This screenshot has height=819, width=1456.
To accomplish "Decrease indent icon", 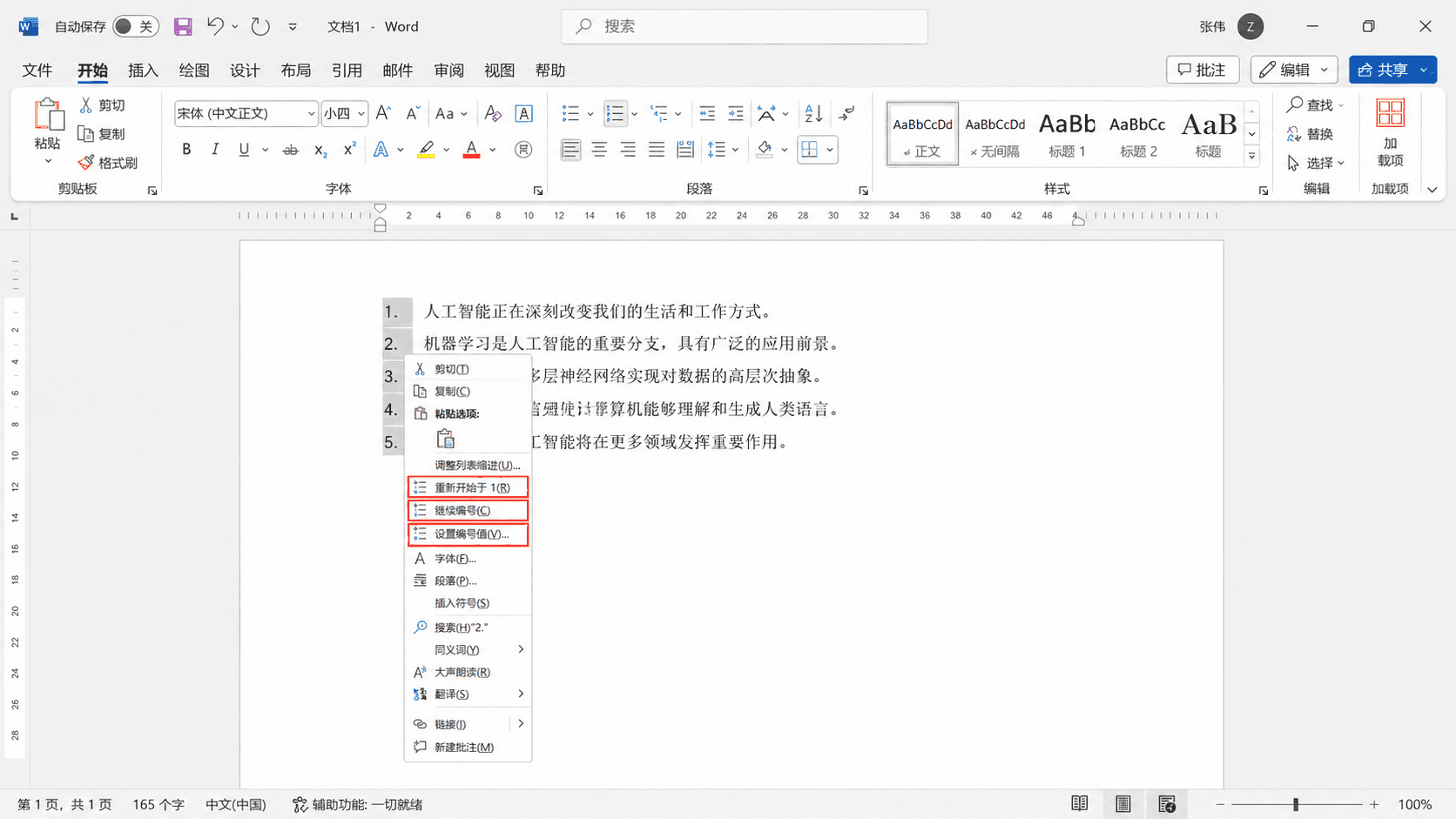I will click(x=707, y=113).
